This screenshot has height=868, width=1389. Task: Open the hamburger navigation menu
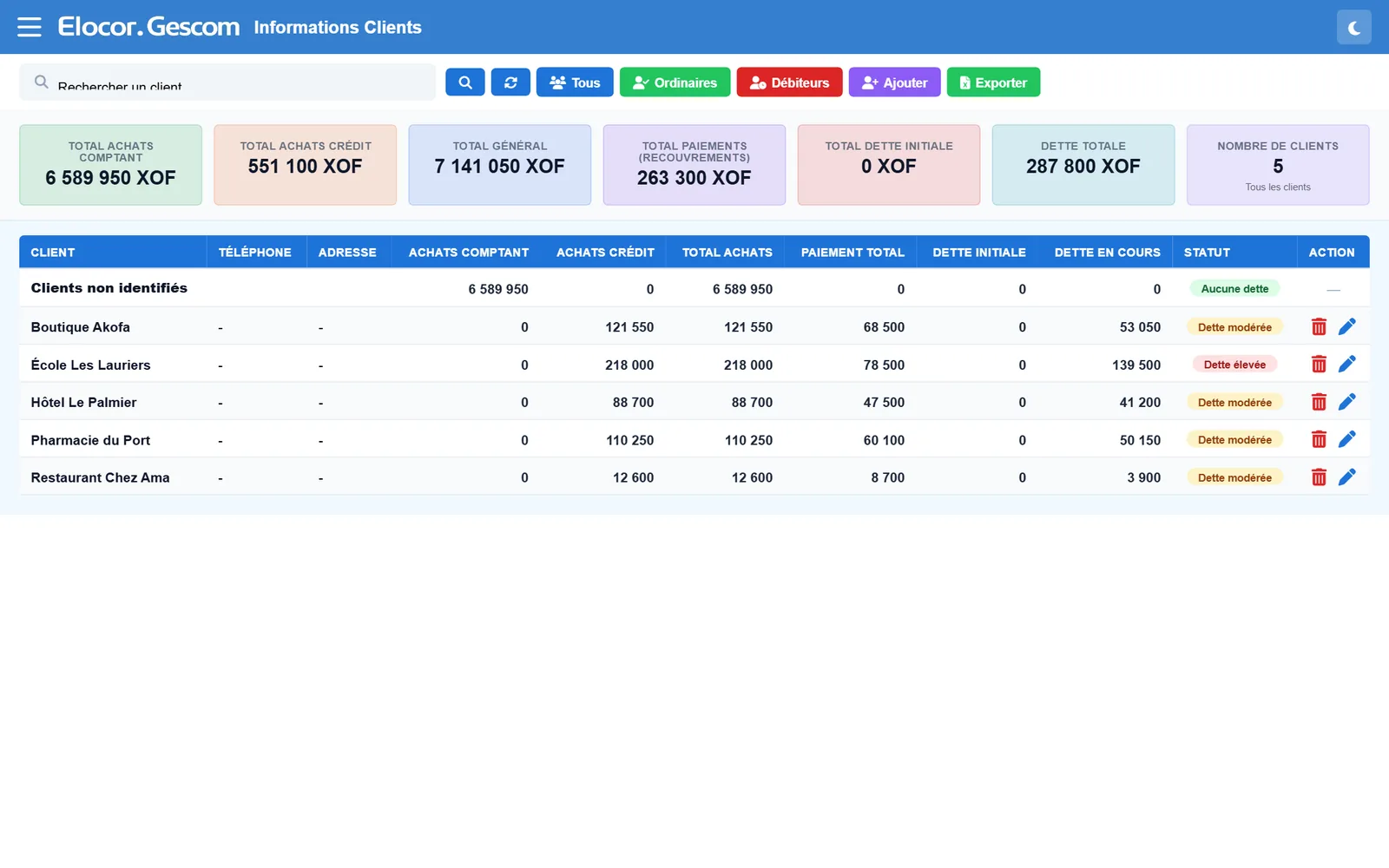point(30,27)
